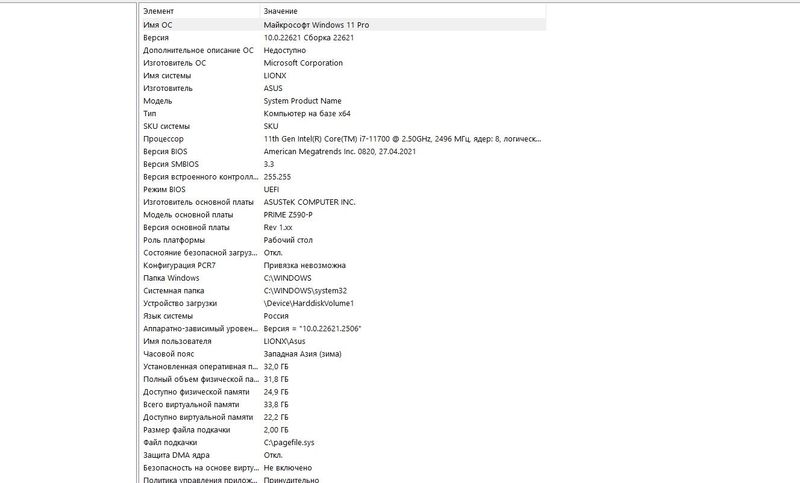Select user name value "LIONX\Asus"
The image size is (800, 483).
(284, 341)
